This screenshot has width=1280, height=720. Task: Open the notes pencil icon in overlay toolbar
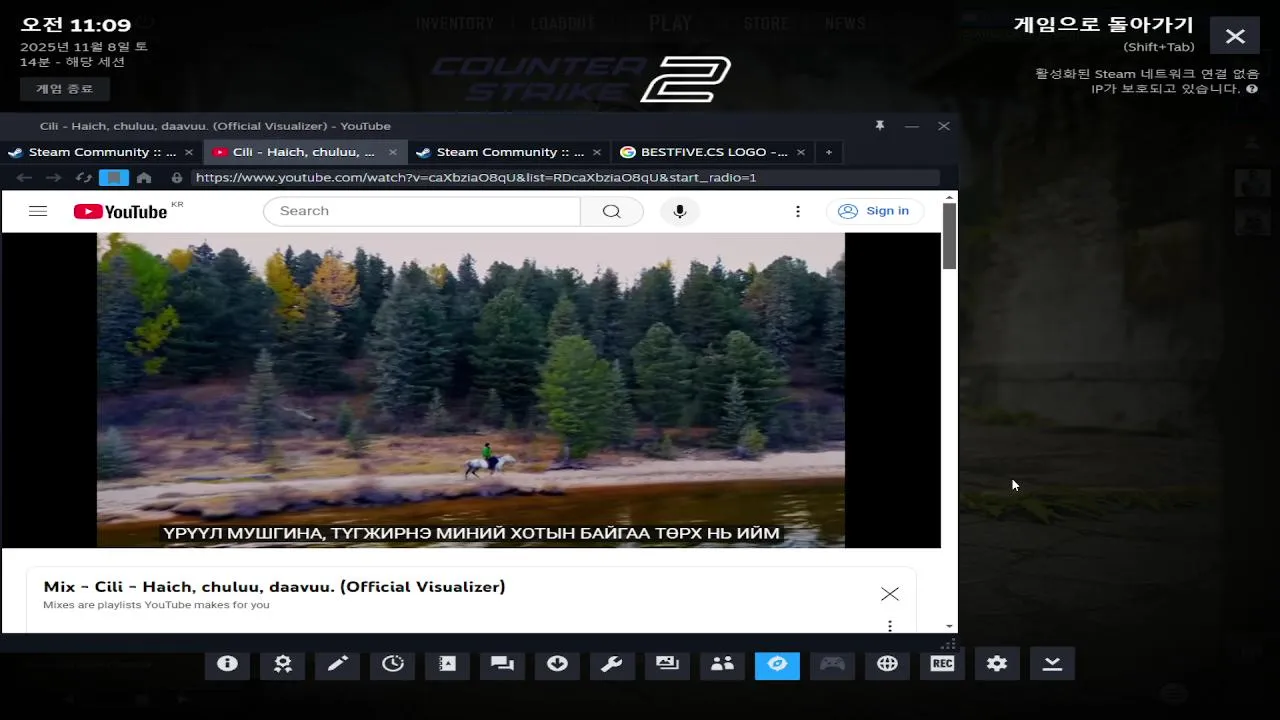[x=337, y=664]
